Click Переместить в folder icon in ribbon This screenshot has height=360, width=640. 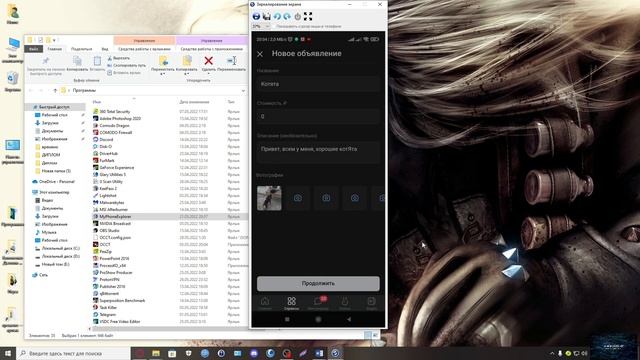(163, 61)
